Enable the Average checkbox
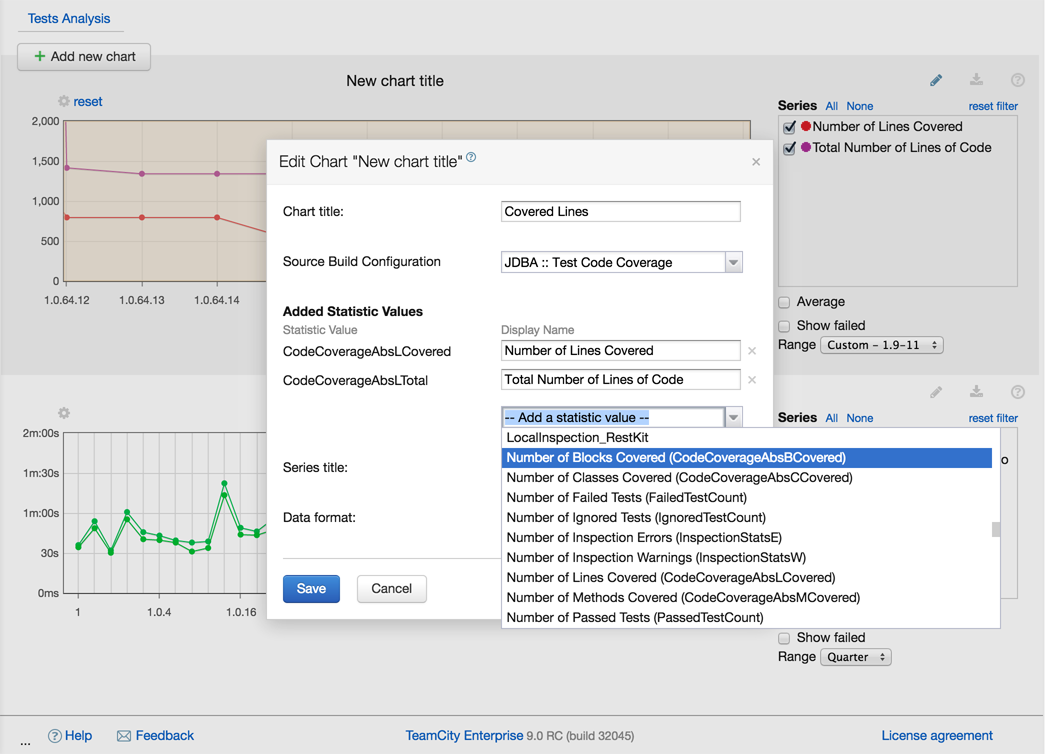 [784, 302]
